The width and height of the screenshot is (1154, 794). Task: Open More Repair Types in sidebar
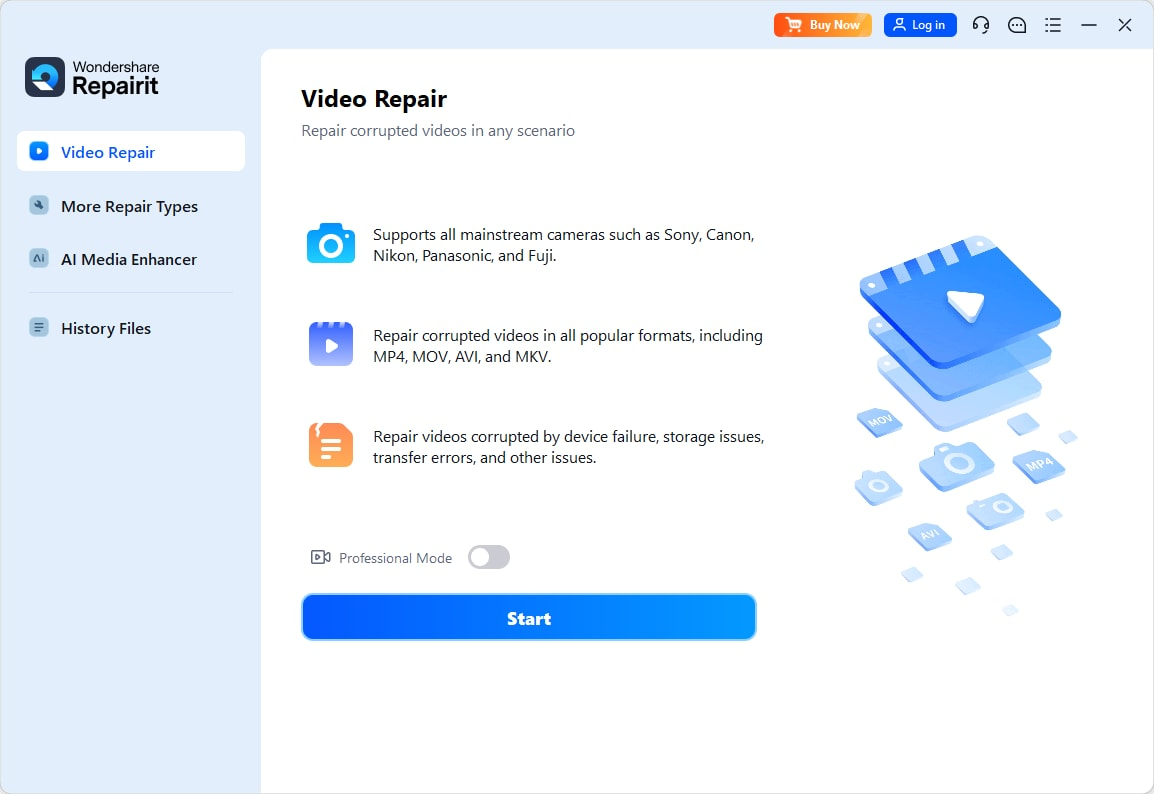(x=129, y=206)
